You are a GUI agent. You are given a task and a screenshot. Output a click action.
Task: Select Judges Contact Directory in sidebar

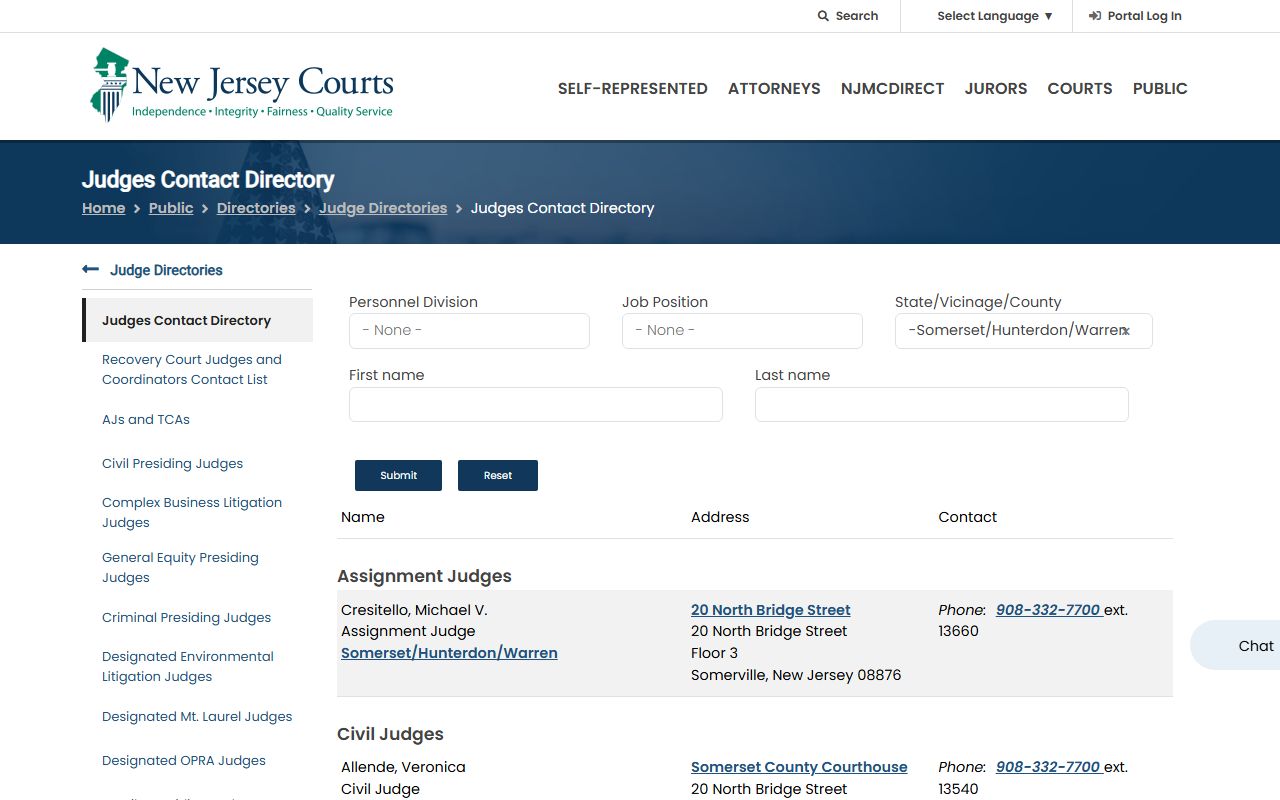click(197, 320)
